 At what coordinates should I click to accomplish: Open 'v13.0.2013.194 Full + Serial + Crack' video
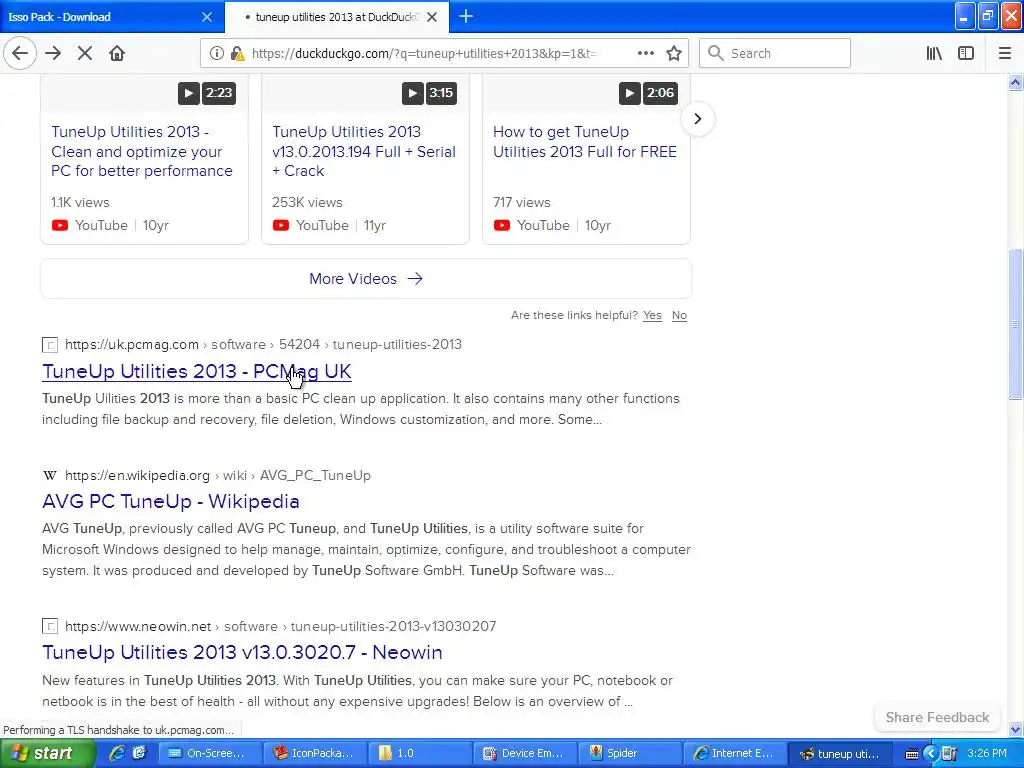pyautogui.click(x=364, y=151)
